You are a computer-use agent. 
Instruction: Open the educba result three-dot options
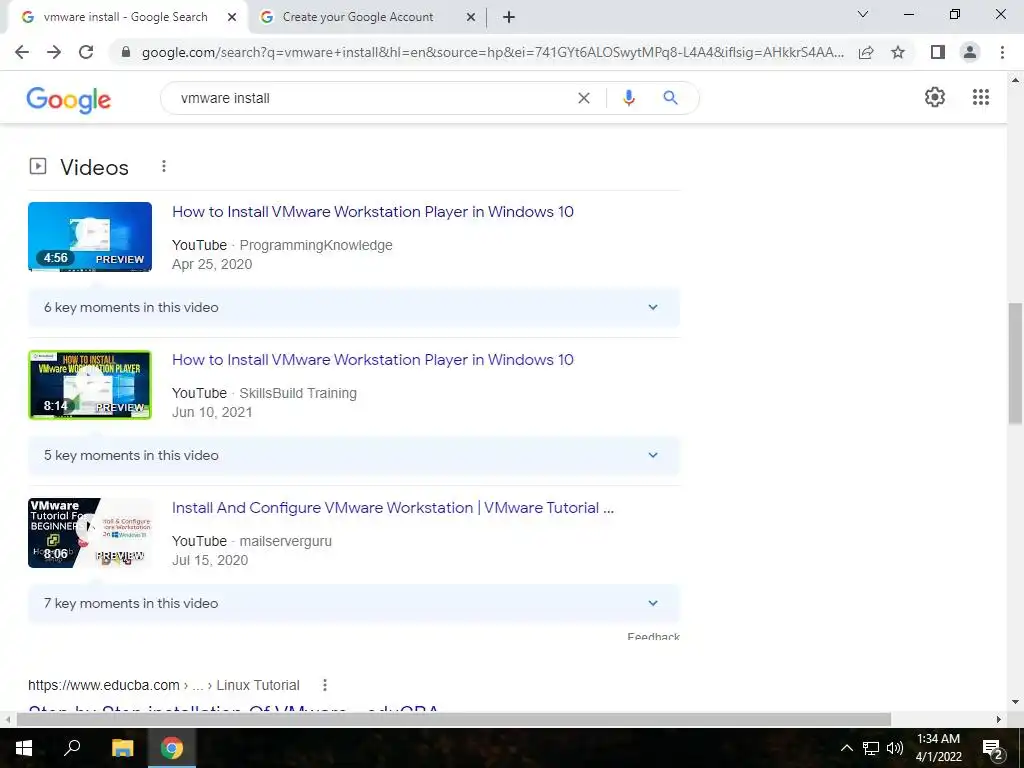[x=325, y=685]
